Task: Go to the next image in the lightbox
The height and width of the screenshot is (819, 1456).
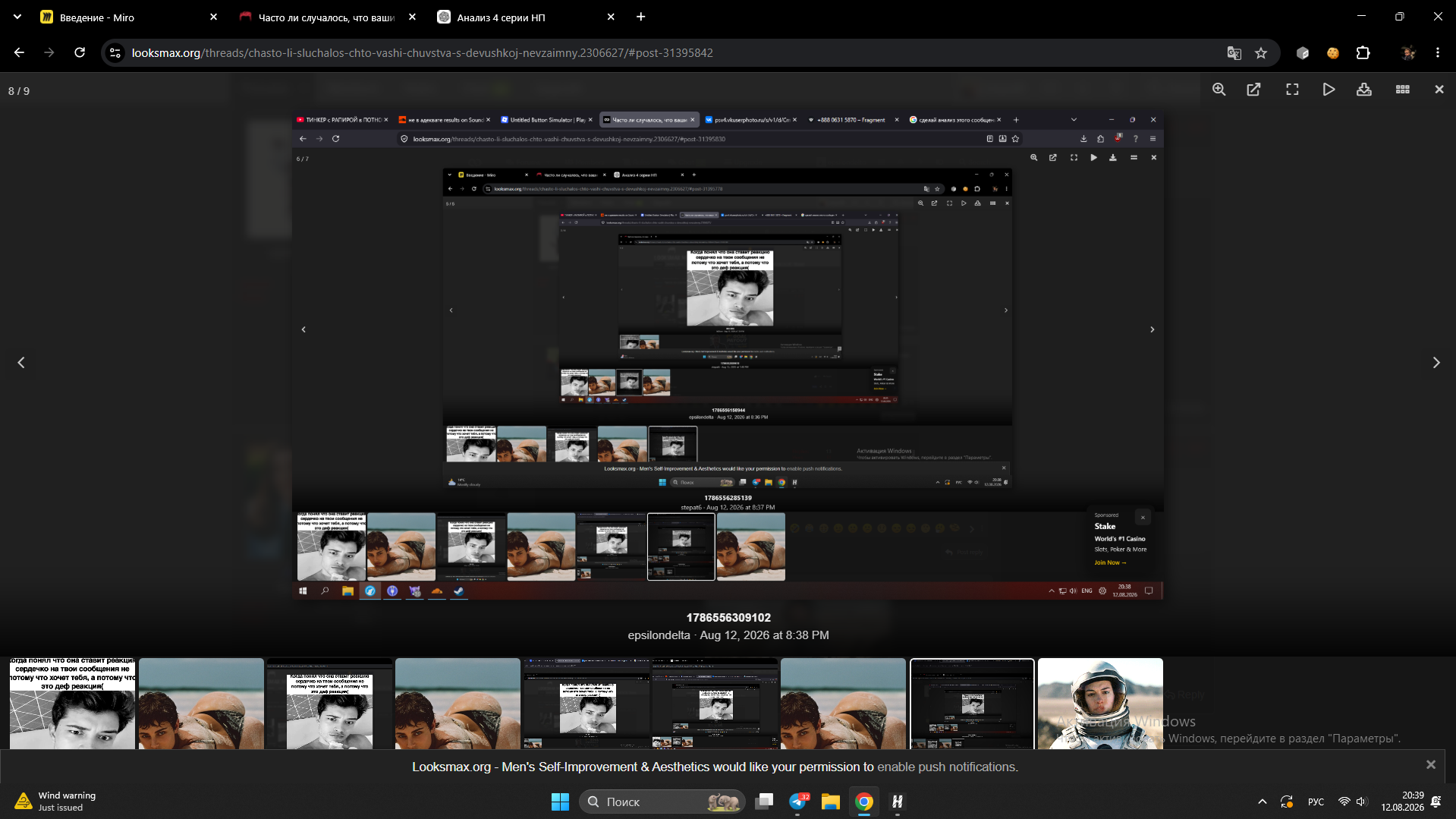Action: 1436,363
